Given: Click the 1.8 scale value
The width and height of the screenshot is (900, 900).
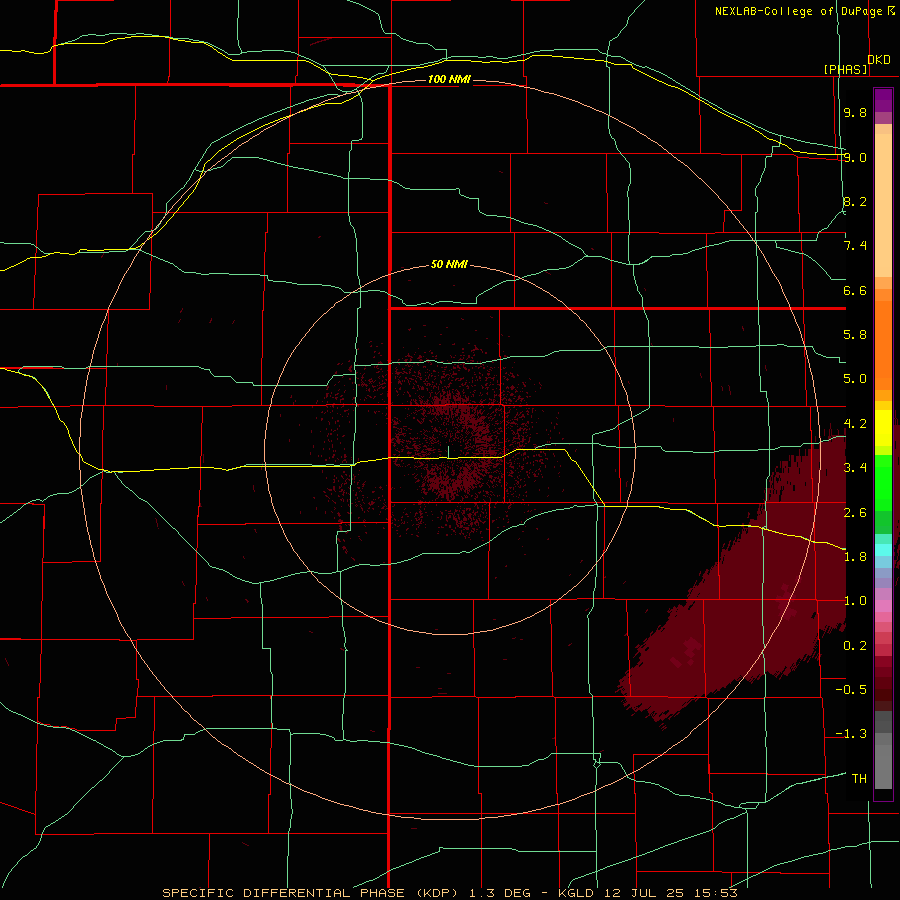Looking at the screenshot, I should [x=855, y=557].
